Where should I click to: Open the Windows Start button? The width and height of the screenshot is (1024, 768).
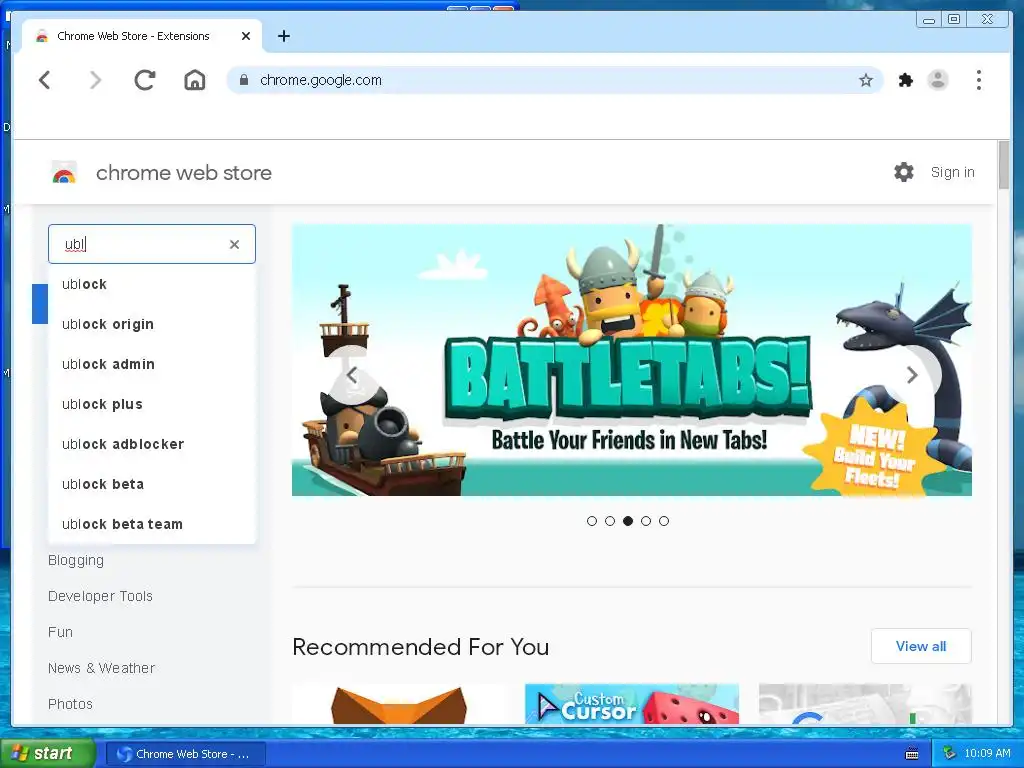click(x=47, y=753)
